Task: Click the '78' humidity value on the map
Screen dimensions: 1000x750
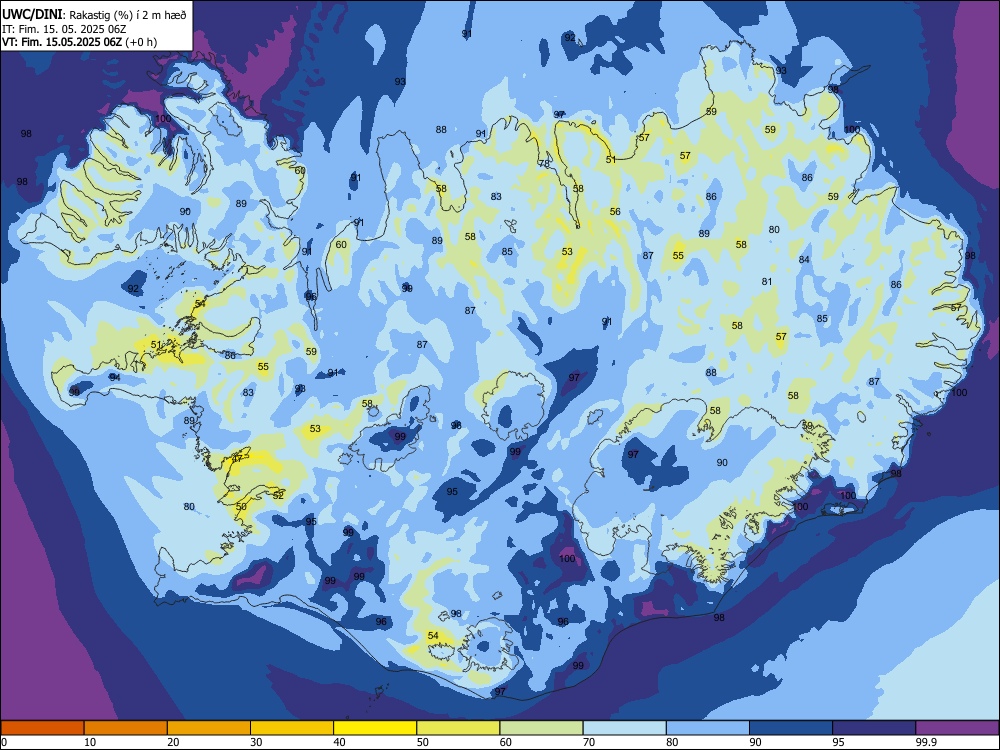Action: 543,163
